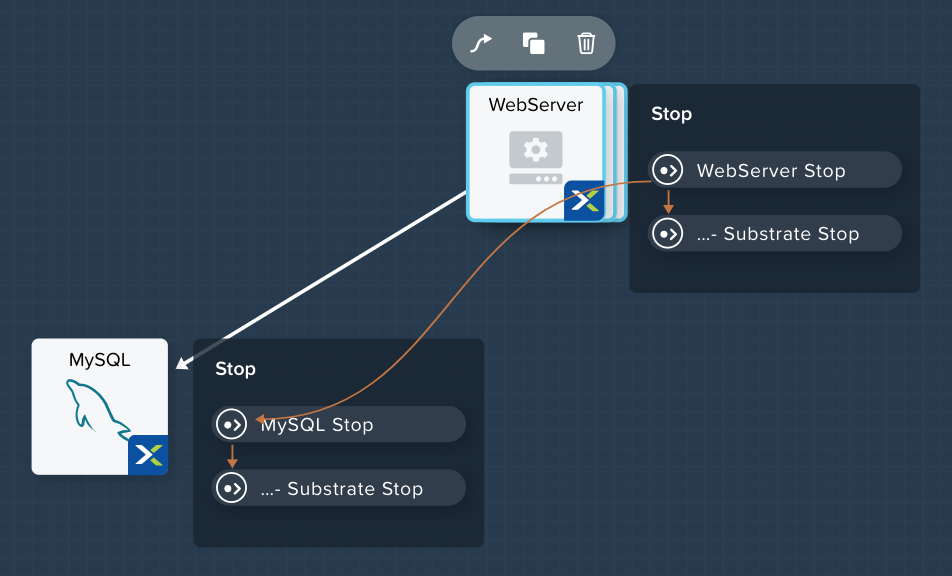This screenshot has width=952, height=576.
Task: Click the Nutanix badge on MySQL tile
Action: (x=148, y=455)
